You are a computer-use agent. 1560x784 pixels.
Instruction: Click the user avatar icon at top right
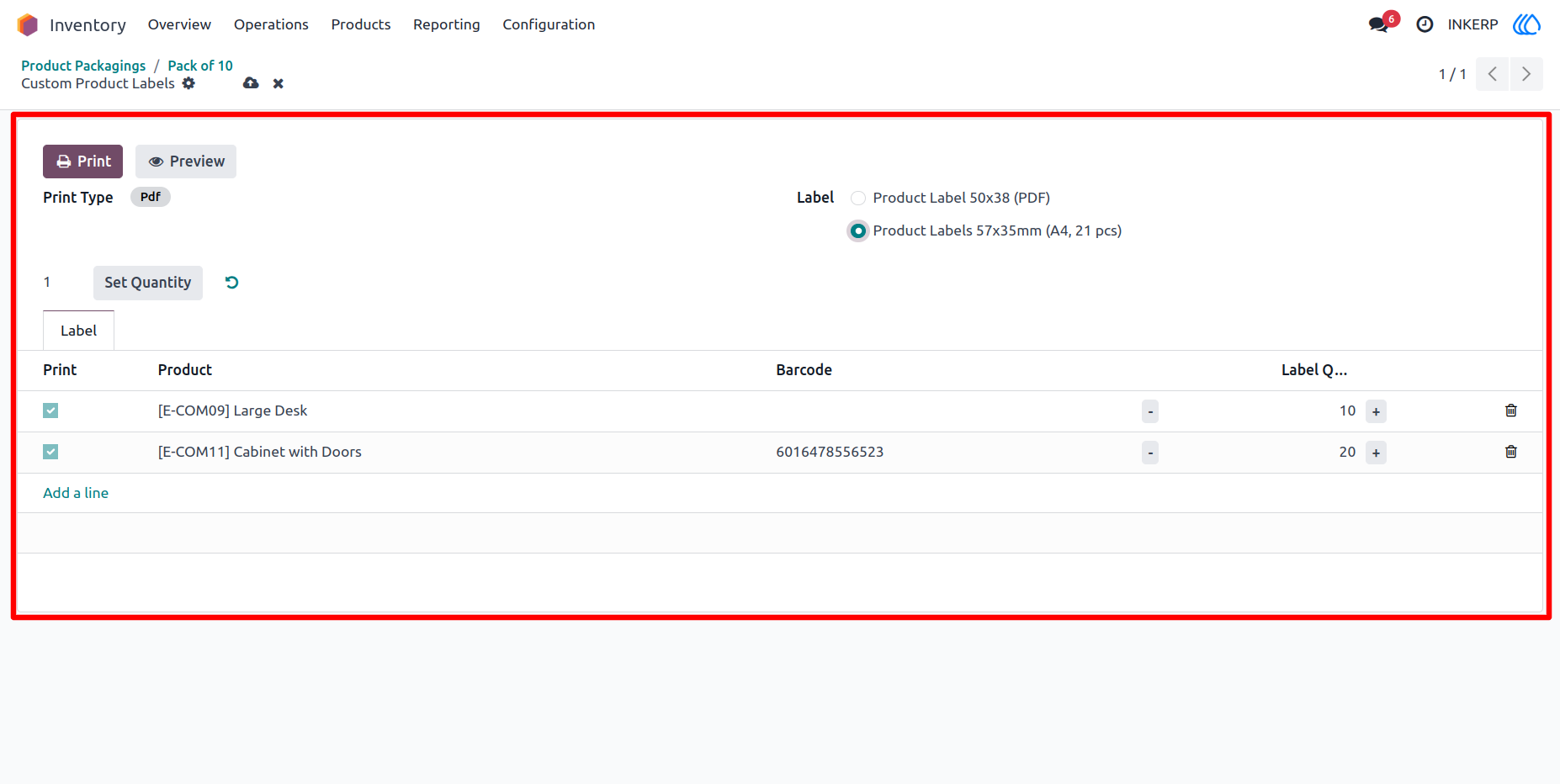pos(1526,24)
